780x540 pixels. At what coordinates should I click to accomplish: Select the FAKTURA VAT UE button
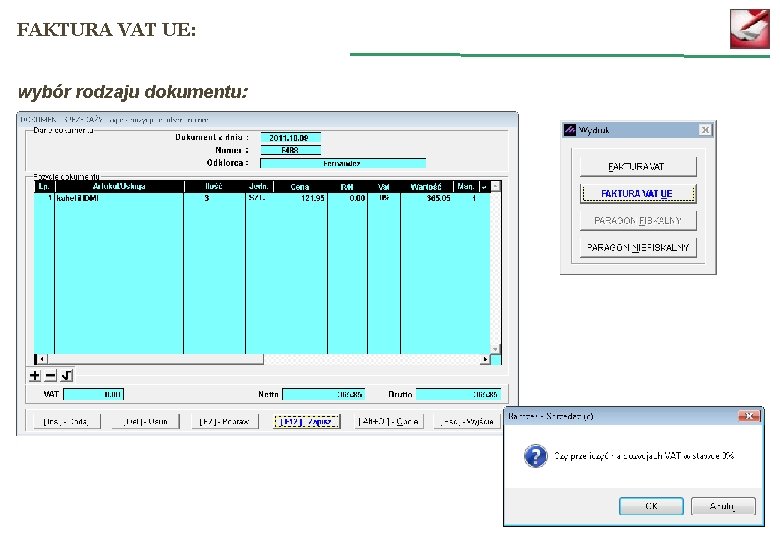tap(638, 193)
